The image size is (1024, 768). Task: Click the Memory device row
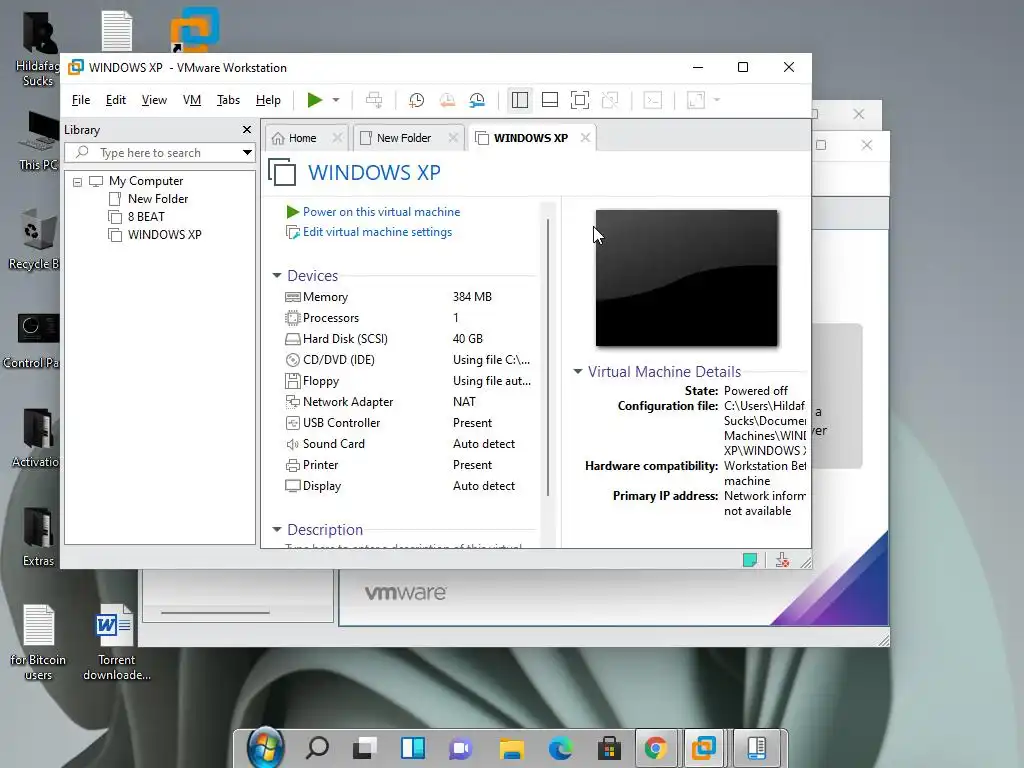point(409,296)
